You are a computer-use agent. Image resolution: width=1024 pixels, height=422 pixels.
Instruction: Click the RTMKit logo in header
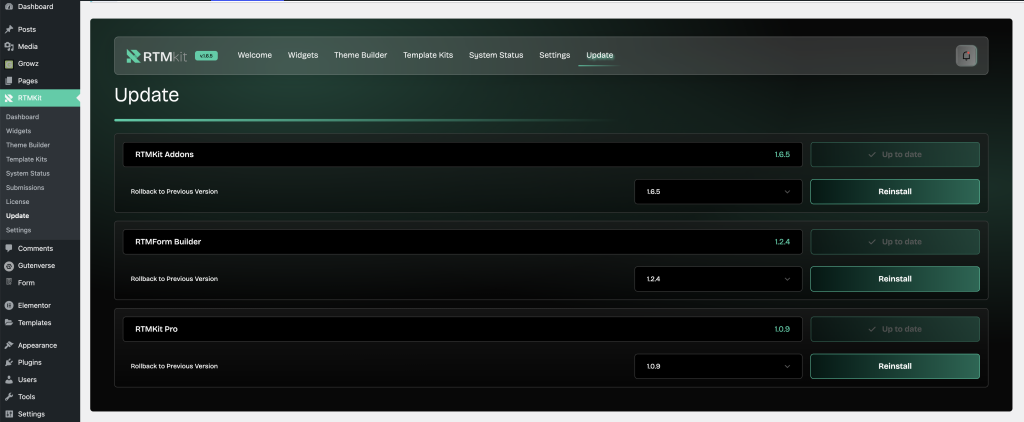157,56
